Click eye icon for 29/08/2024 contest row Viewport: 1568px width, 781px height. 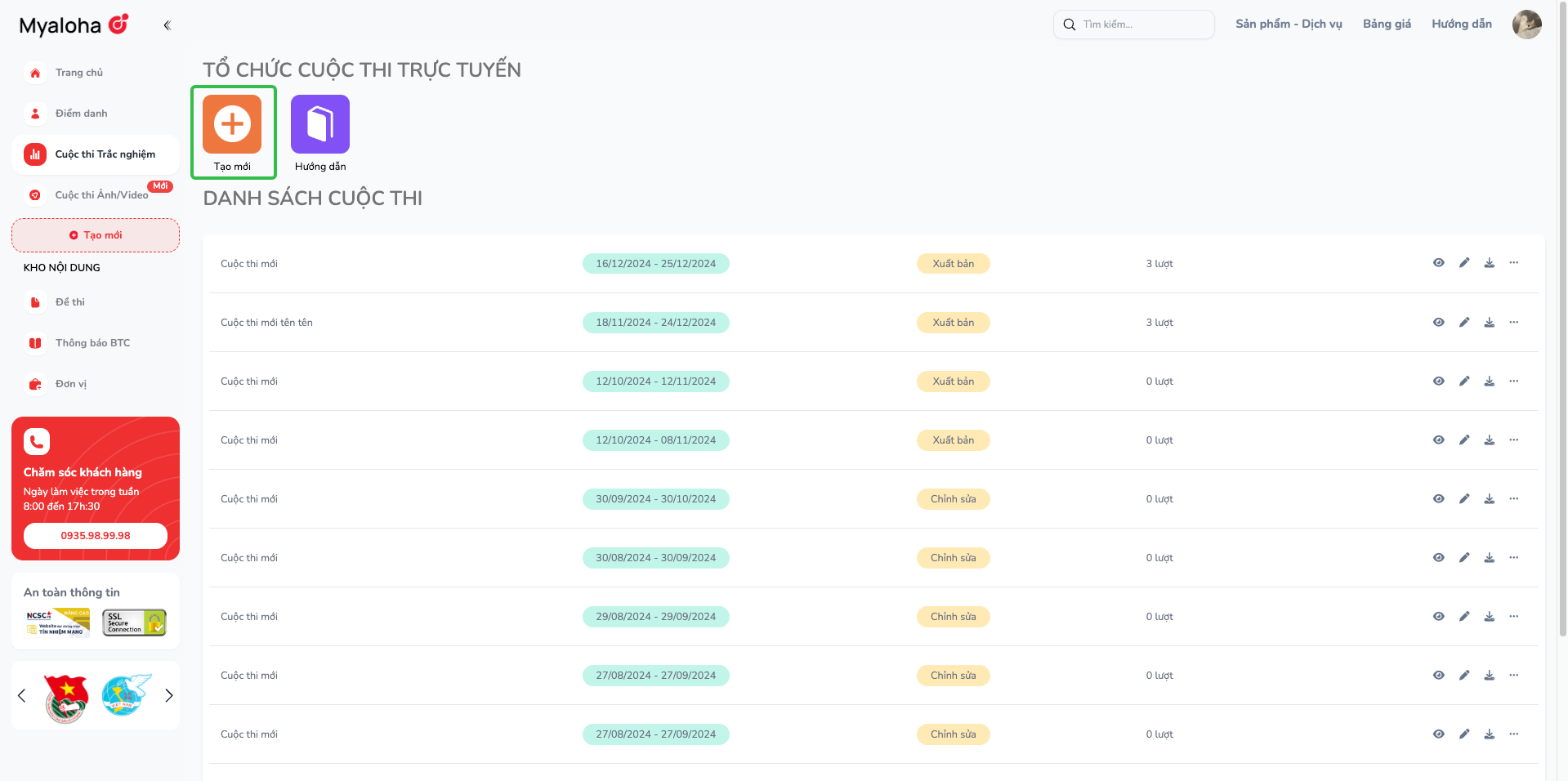1438,617
